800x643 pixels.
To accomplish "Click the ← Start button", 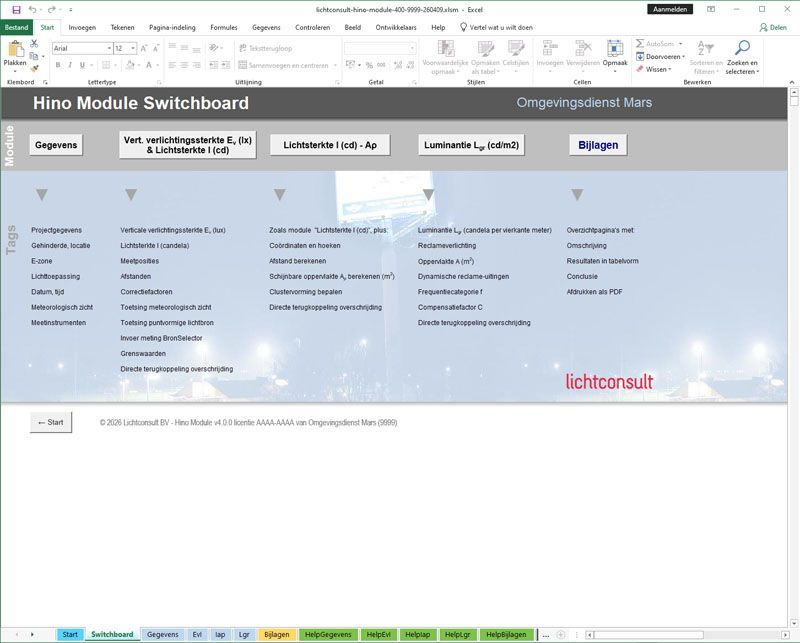I will (x=51, y=423).
